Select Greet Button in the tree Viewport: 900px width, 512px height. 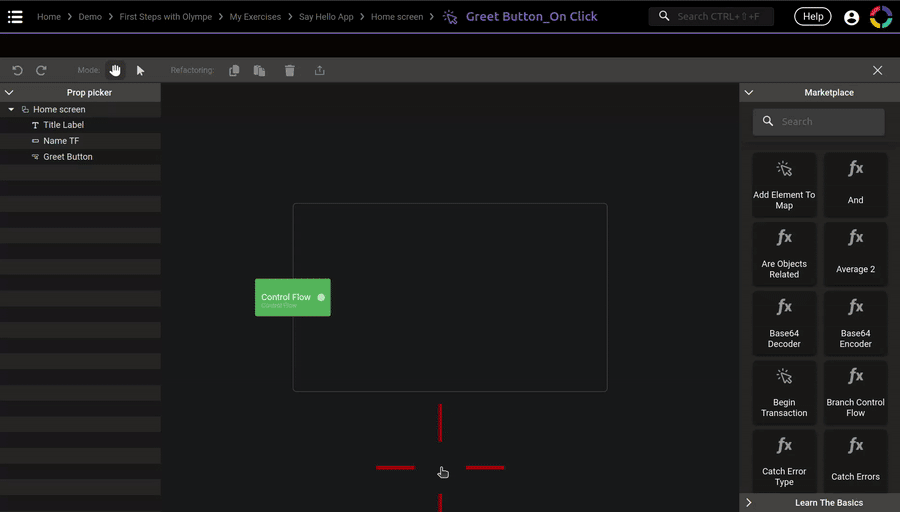click(68, 157)
